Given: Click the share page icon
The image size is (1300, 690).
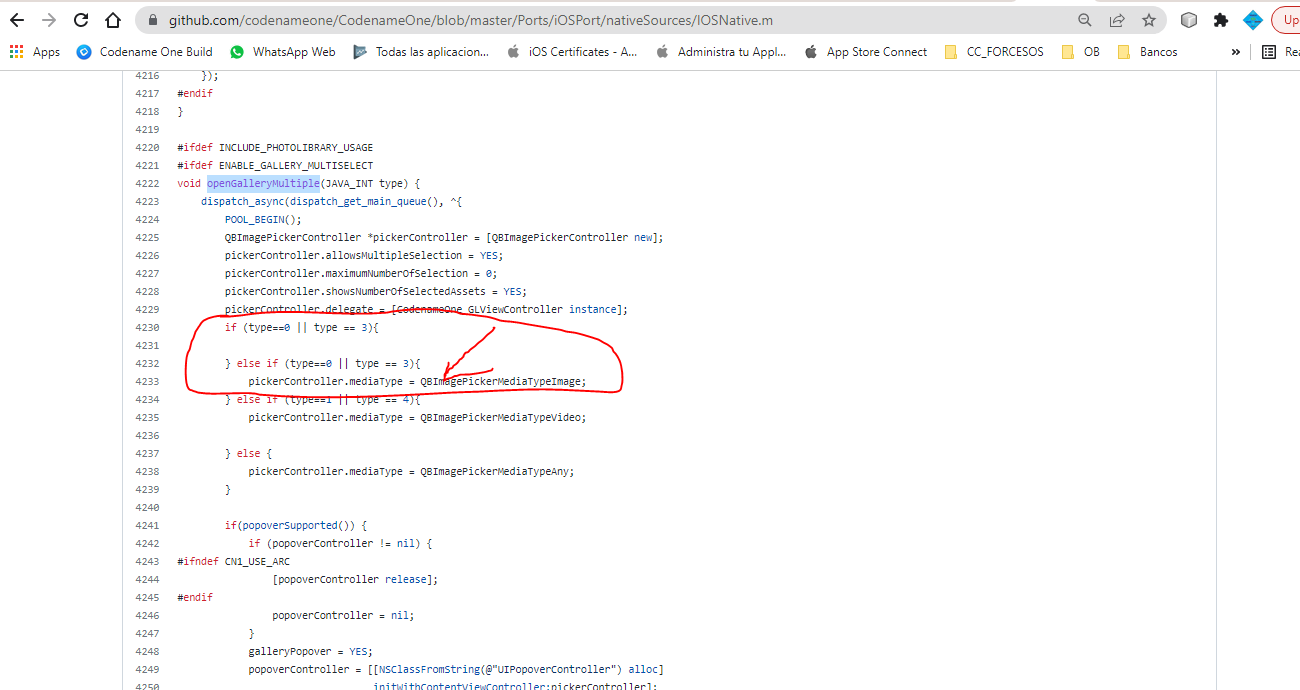Looking at the screenshot, I should pyautogui.click(x=1117, y=20).
